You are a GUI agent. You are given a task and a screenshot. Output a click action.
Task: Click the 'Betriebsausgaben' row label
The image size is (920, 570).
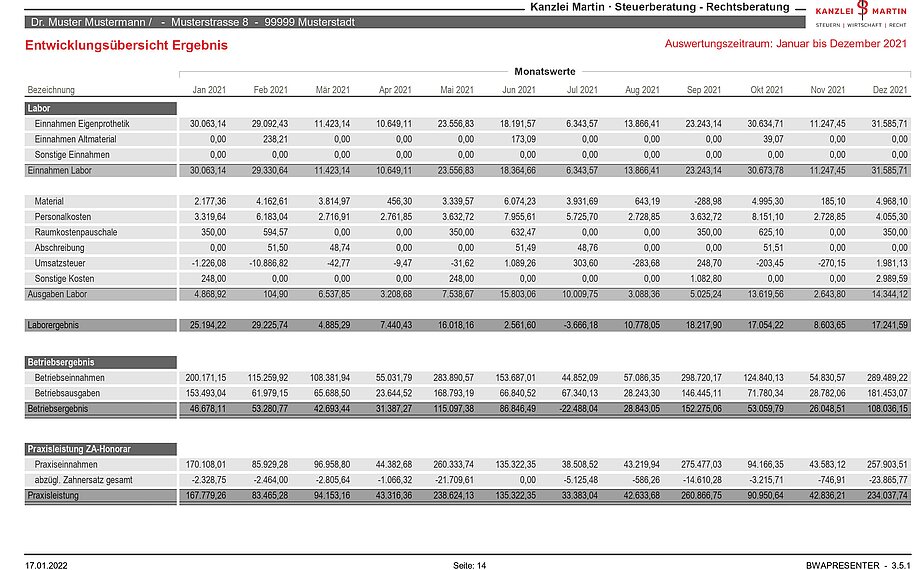pos(67,393)
